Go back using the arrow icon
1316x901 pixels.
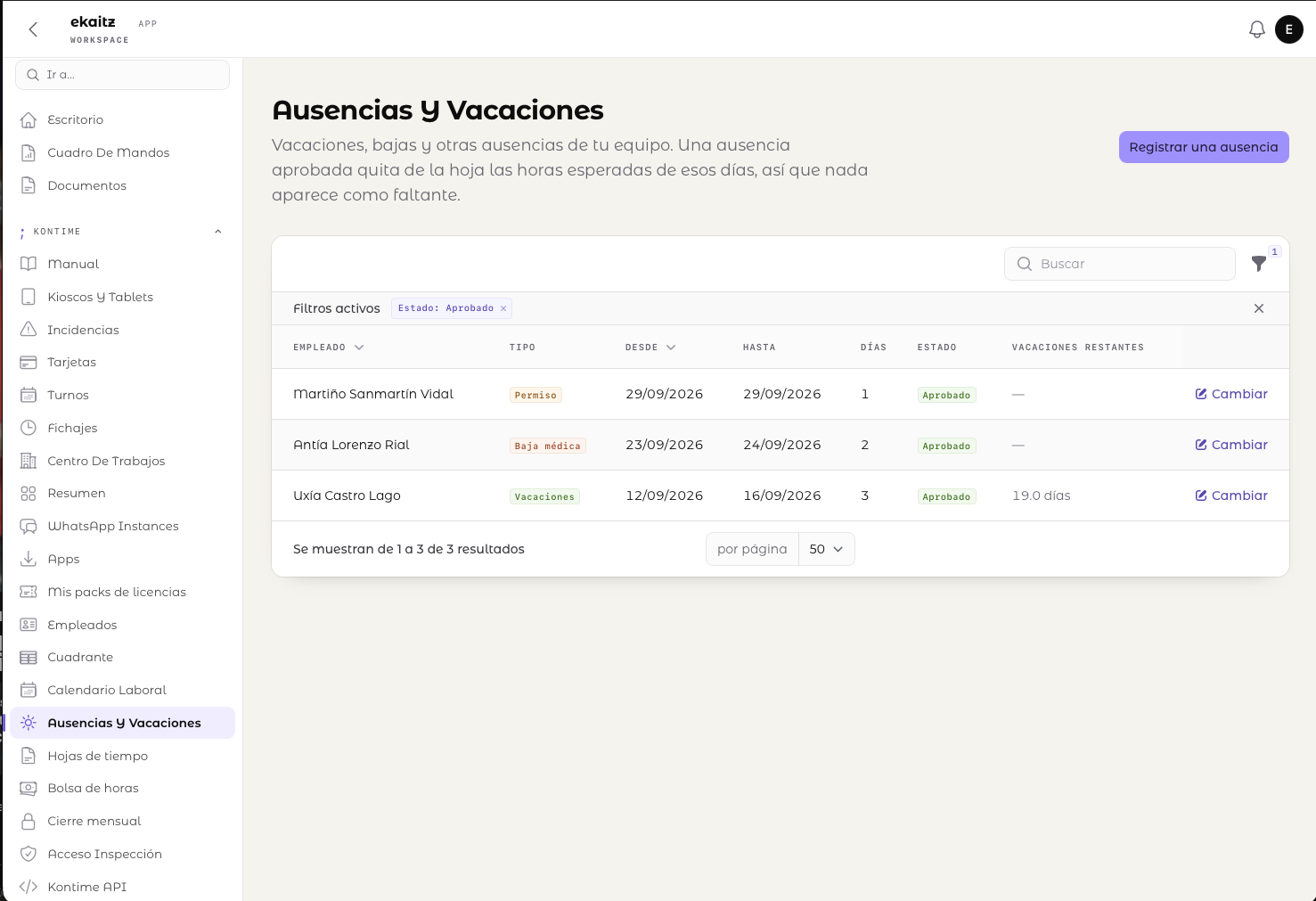33,29
